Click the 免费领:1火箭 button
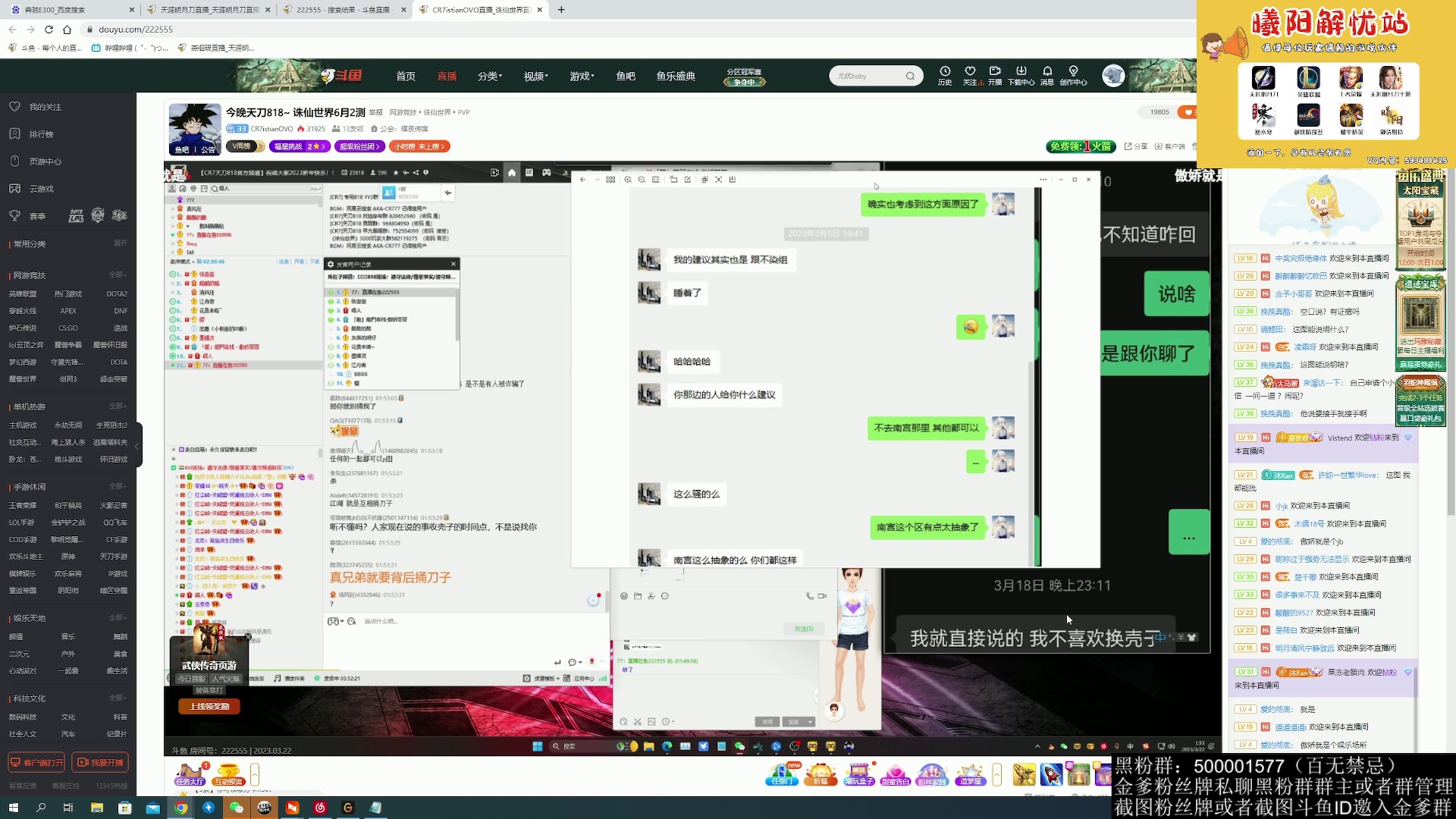The width and height of the screenshot is (1456, 819). point(1081,146)
